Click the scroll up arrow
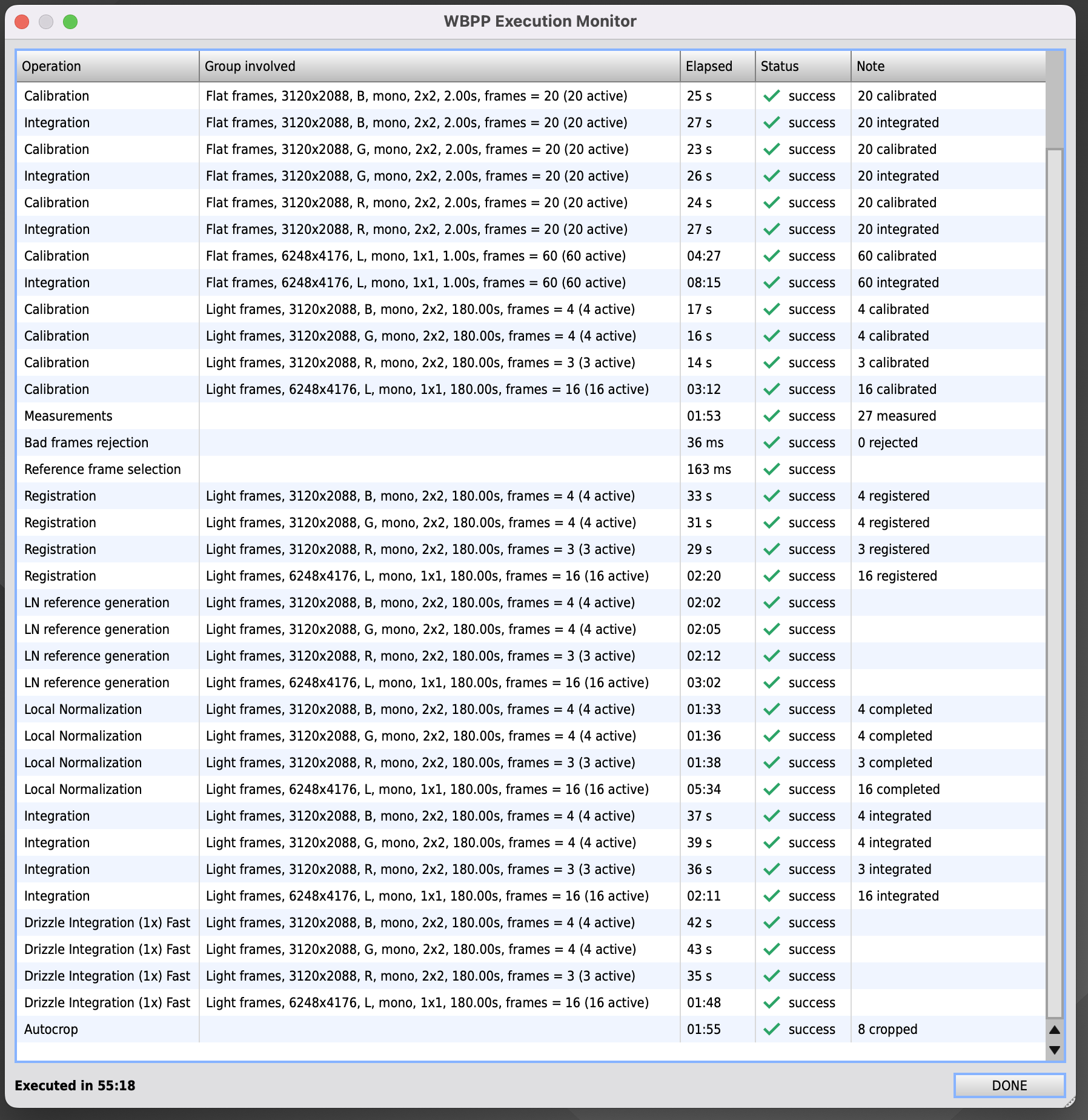Image resolution: width=1088 pixels, height=1120 pixels. [x=1055, y=1030]
